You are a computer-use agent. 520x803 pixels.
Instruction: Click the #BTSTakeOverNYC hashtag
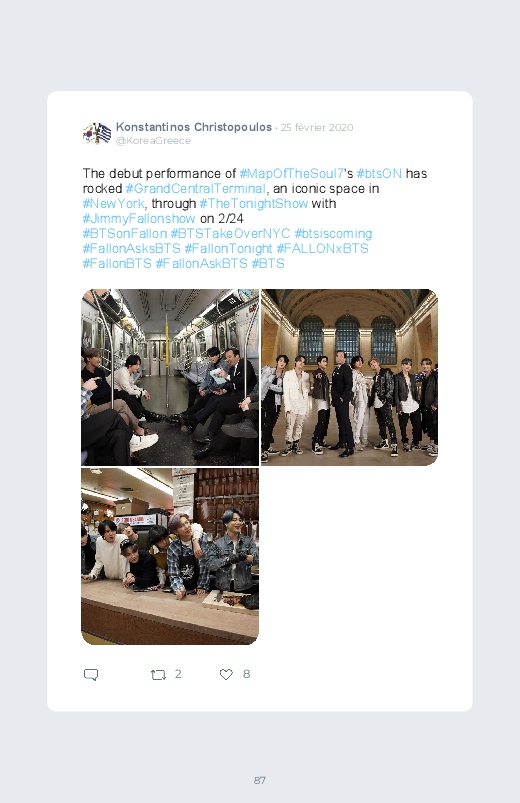click(x=231, y=234)
